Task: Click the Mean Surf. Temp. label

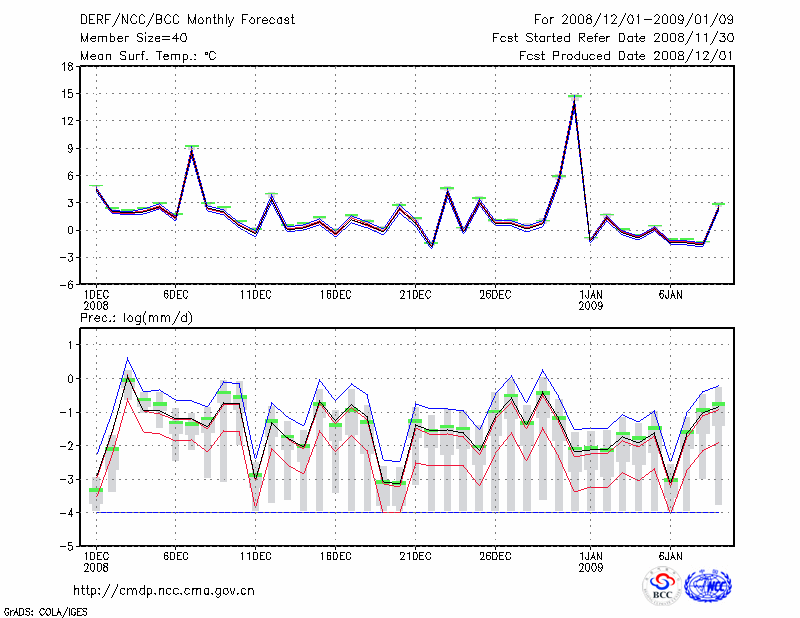Action: click(x=148, y=56)
